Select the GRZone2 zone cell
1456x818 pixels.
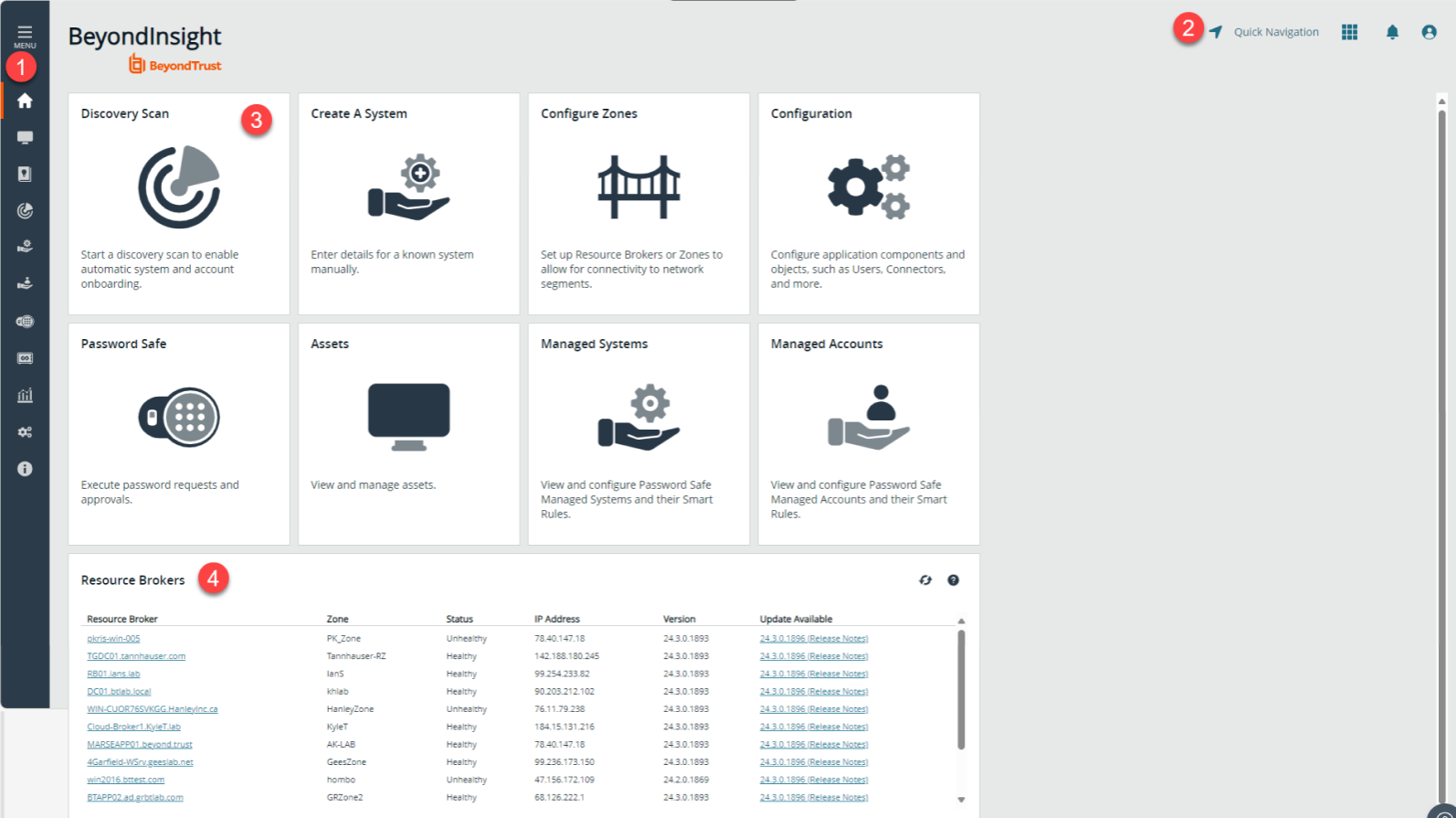(x=344, y=798)
